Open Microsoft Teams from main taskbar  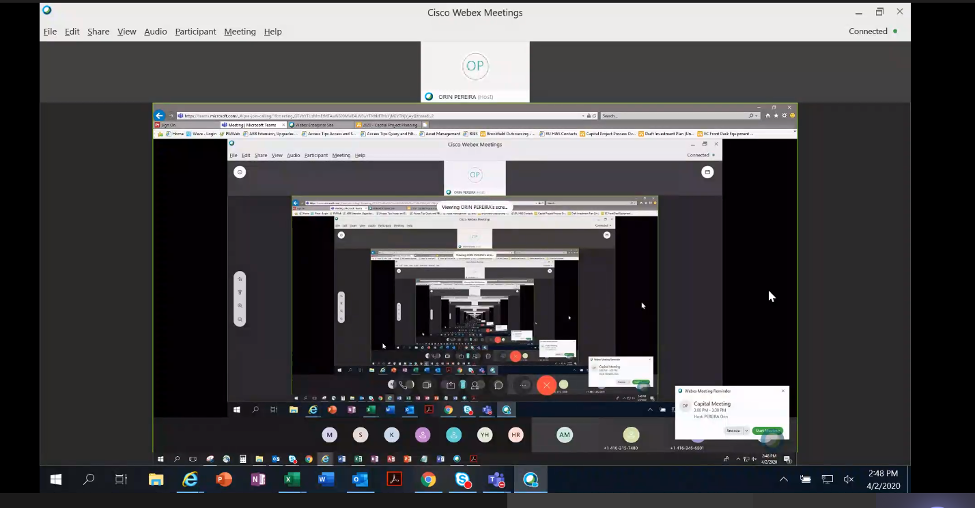(496, 479)
